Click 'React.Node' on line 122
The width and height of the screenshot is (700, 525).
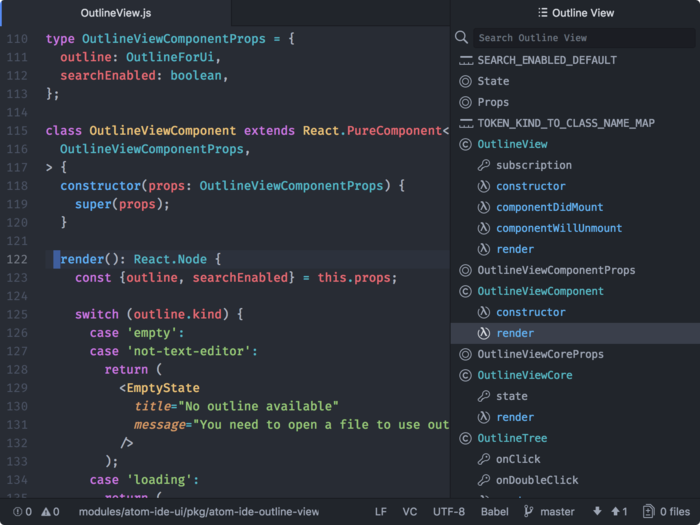pos(170,259)
